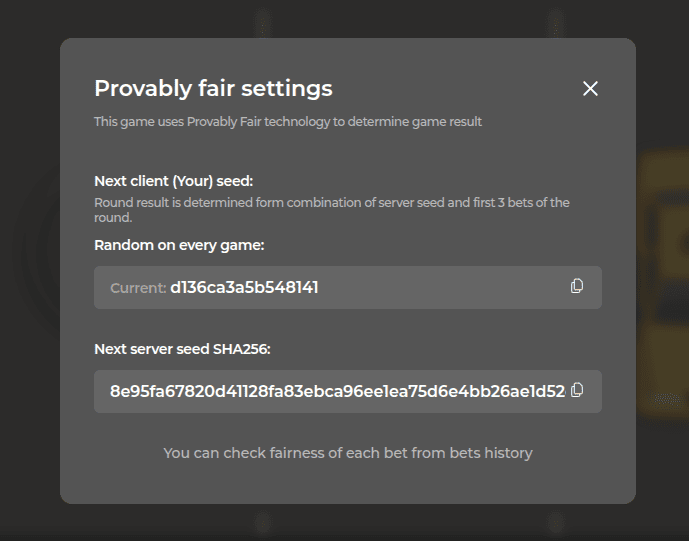Copy the next server seed SHA256 hash
The height and width of the screenshot is (541, 689).
(577, 390)
